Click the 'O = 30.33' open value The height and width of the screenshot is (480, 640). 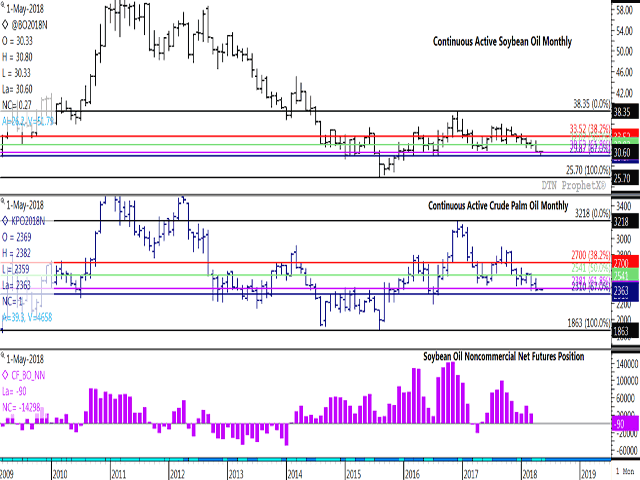17,41
